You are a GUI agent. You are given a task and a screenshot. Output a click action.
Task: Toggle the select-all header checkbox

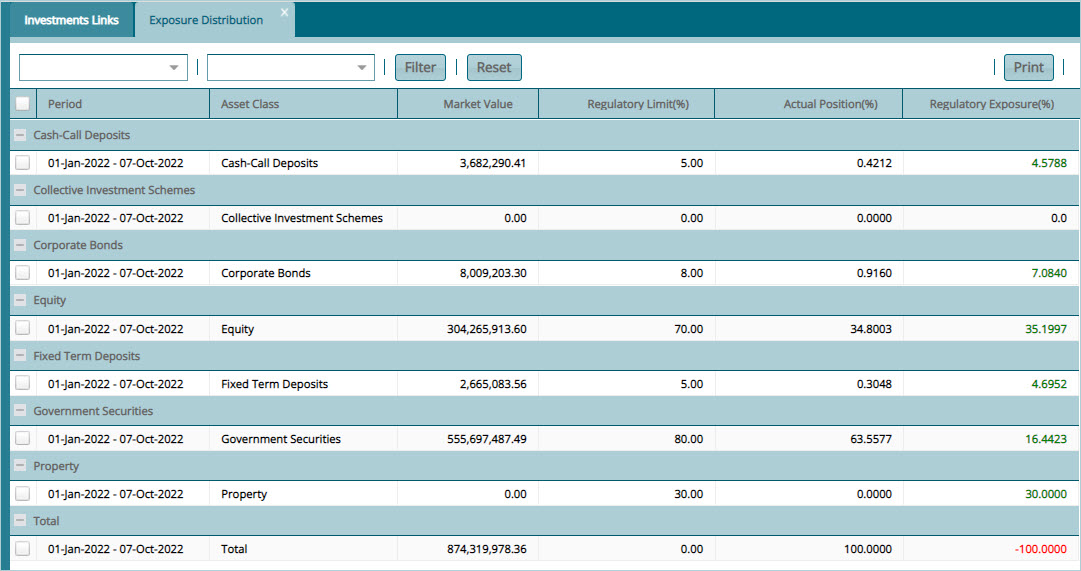coord(23,103)
